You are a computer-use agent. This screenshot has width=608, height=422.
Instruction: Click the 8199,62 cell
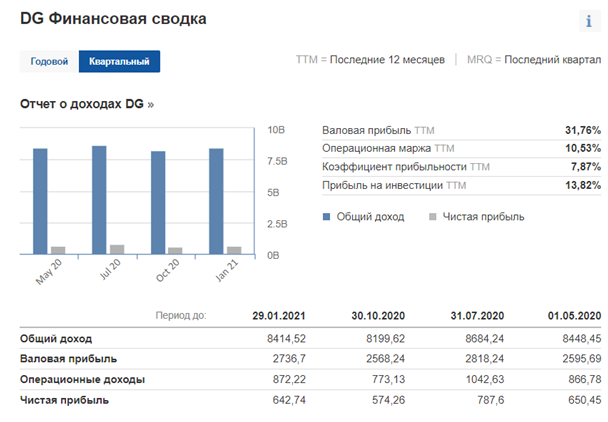coord(385,339)
